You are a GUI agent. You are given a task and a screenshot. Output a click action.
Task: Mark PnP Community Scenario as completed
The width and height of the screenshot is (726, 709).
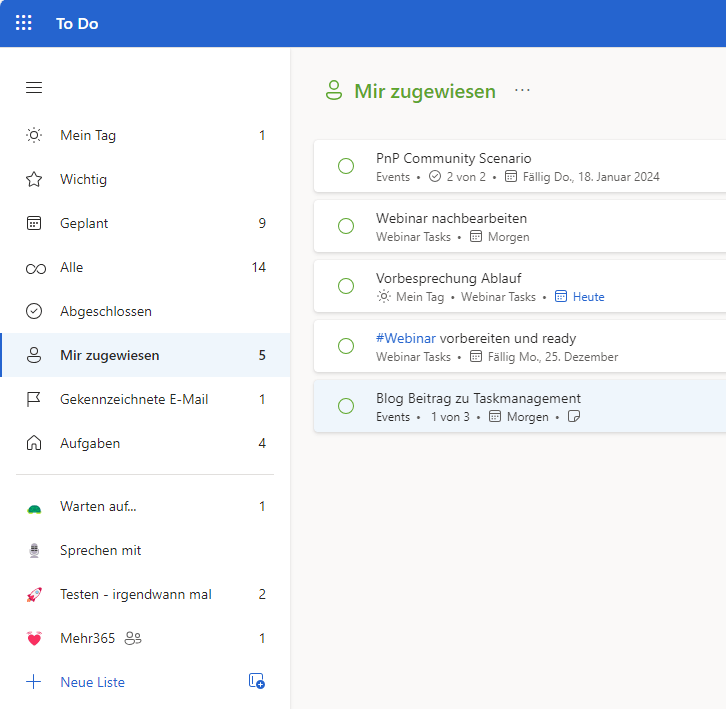coord(346,166)
